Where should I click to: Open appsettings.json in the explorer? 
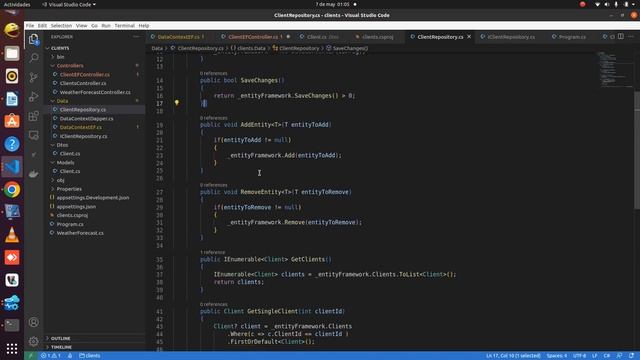click(x=76, y=207)
